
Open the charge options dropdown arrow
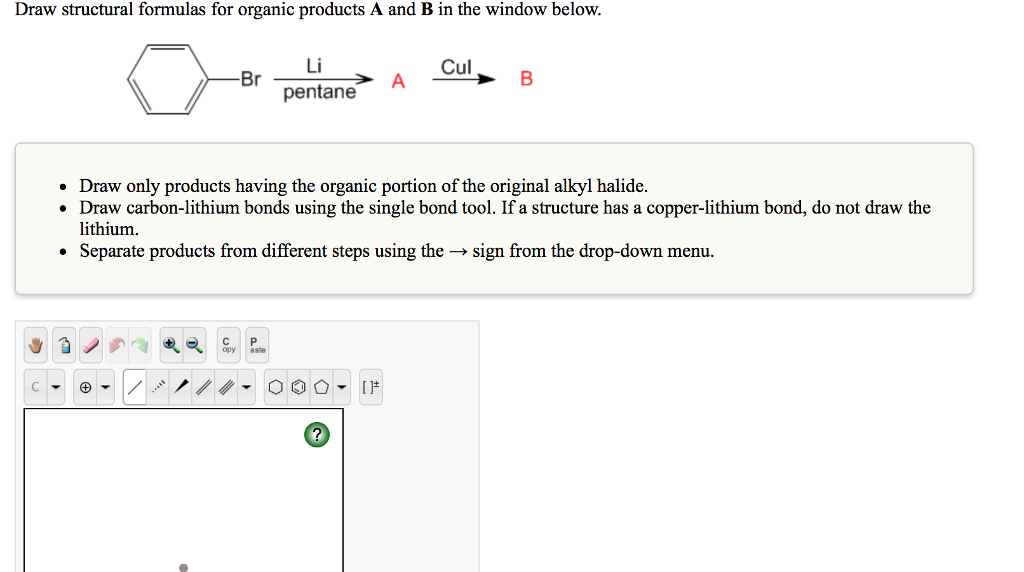[x=106, y=387]
